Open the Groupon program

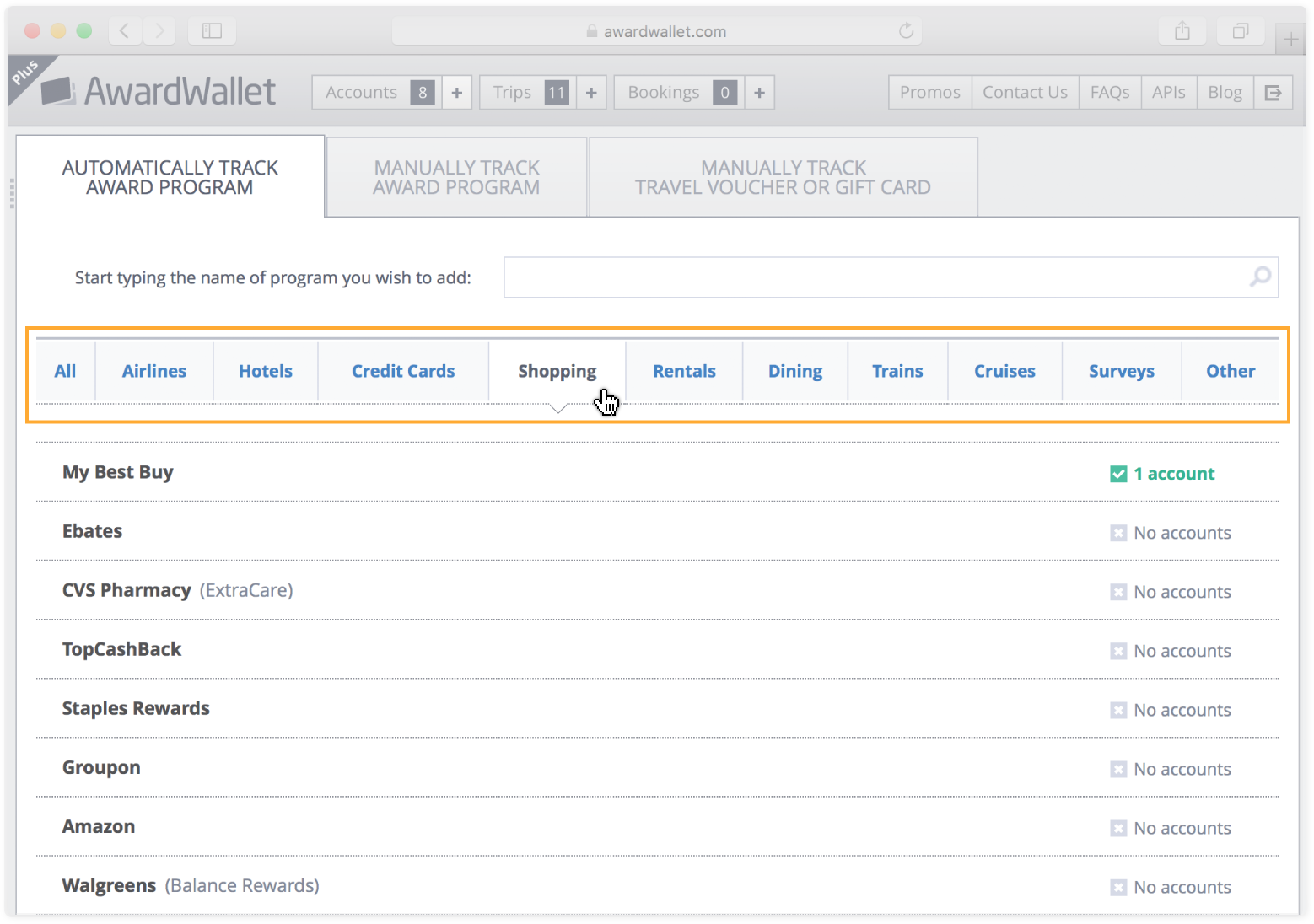tap(101, 767)
